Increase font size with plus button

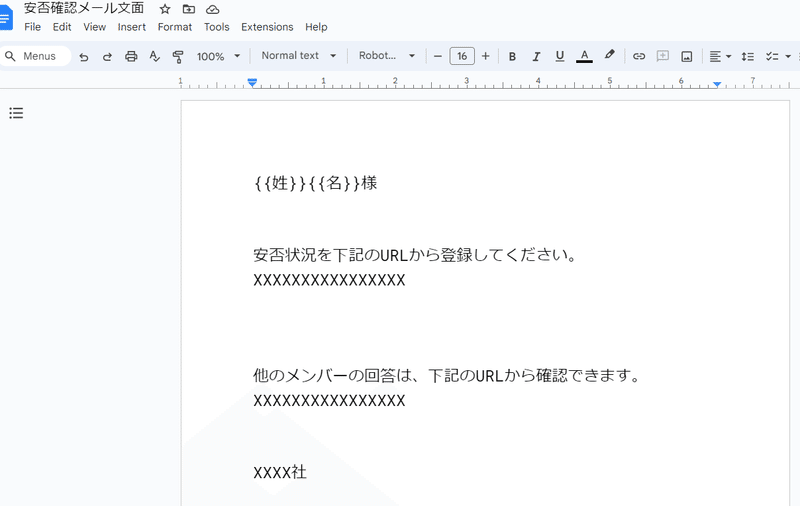[x=486, y=56]
